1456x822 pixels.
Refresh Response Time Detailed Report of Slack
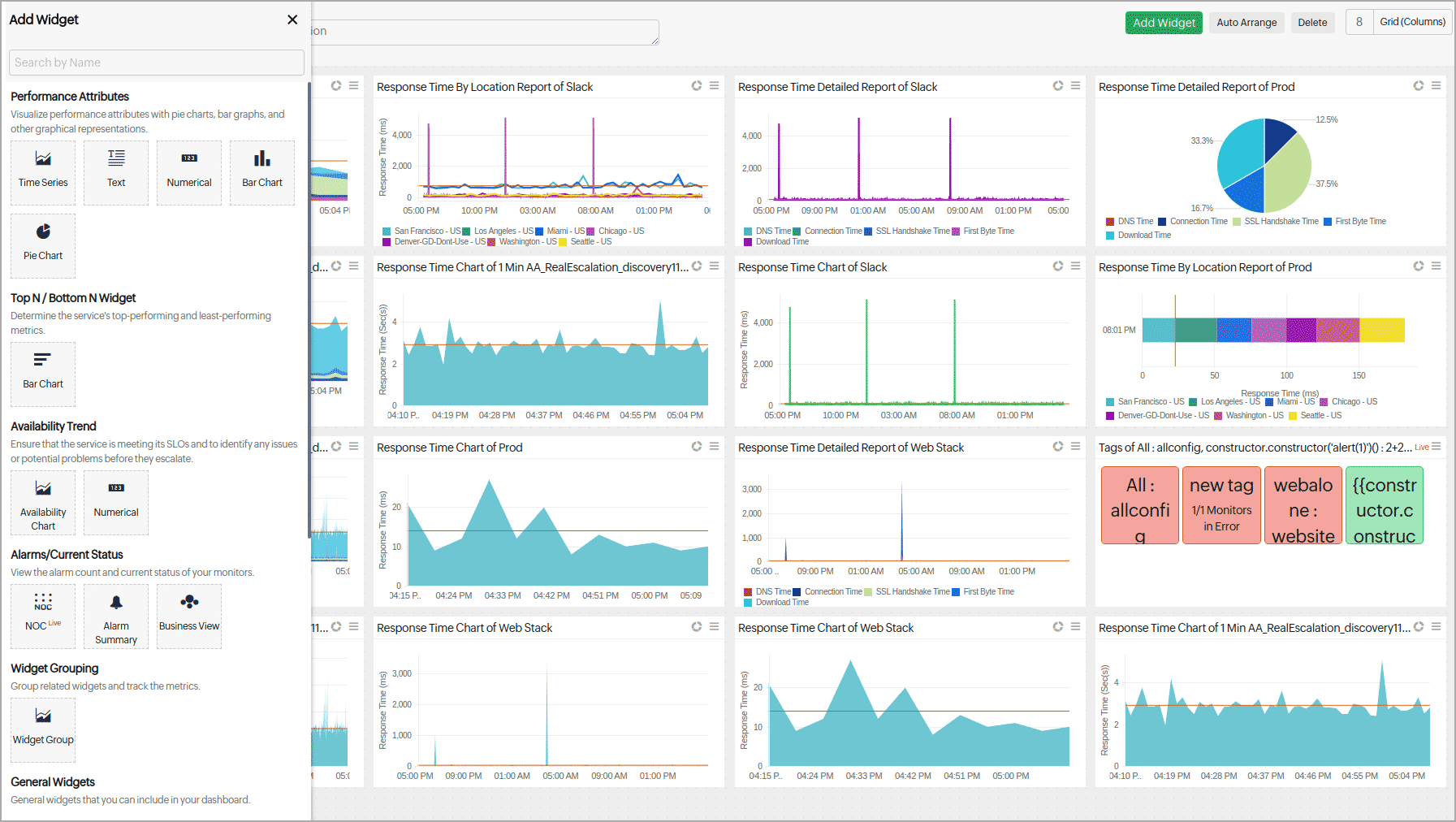click(1058, 85)
